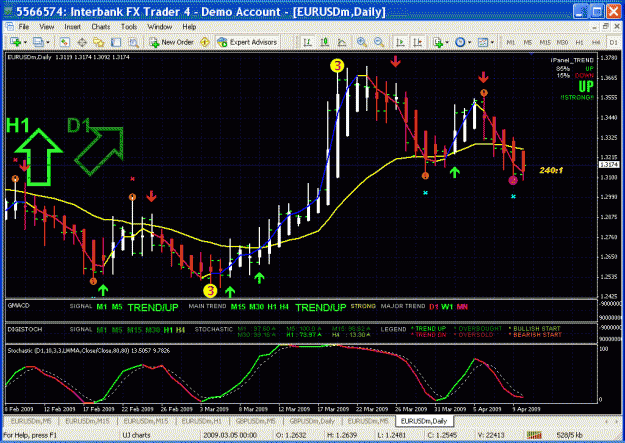The image size is (625, 443).
Task: Click the GMACD indicator subwindow label
Action: pos(18,305)
